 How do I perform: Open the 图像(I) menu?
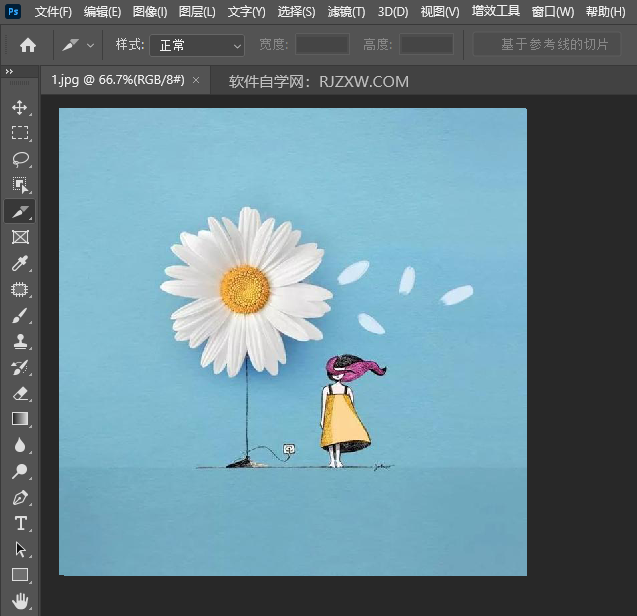[x=150, y=12]
